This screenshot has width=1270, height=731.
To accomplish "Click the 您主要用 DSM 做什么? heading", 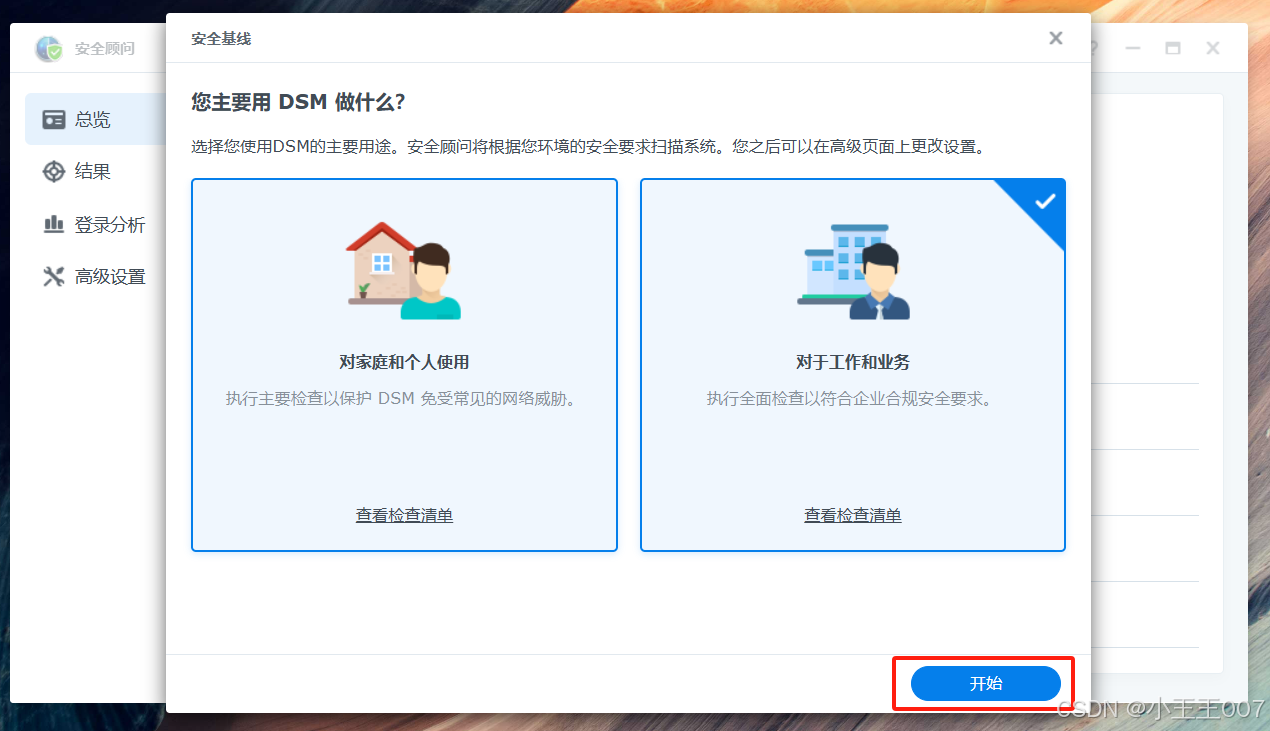I will 298,102.
